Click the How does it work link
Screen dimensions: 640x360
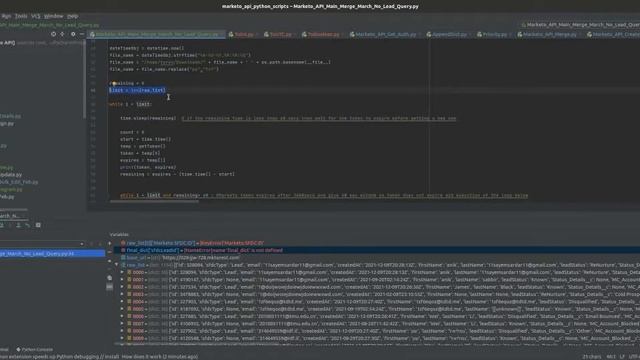(x=141, y=356)
